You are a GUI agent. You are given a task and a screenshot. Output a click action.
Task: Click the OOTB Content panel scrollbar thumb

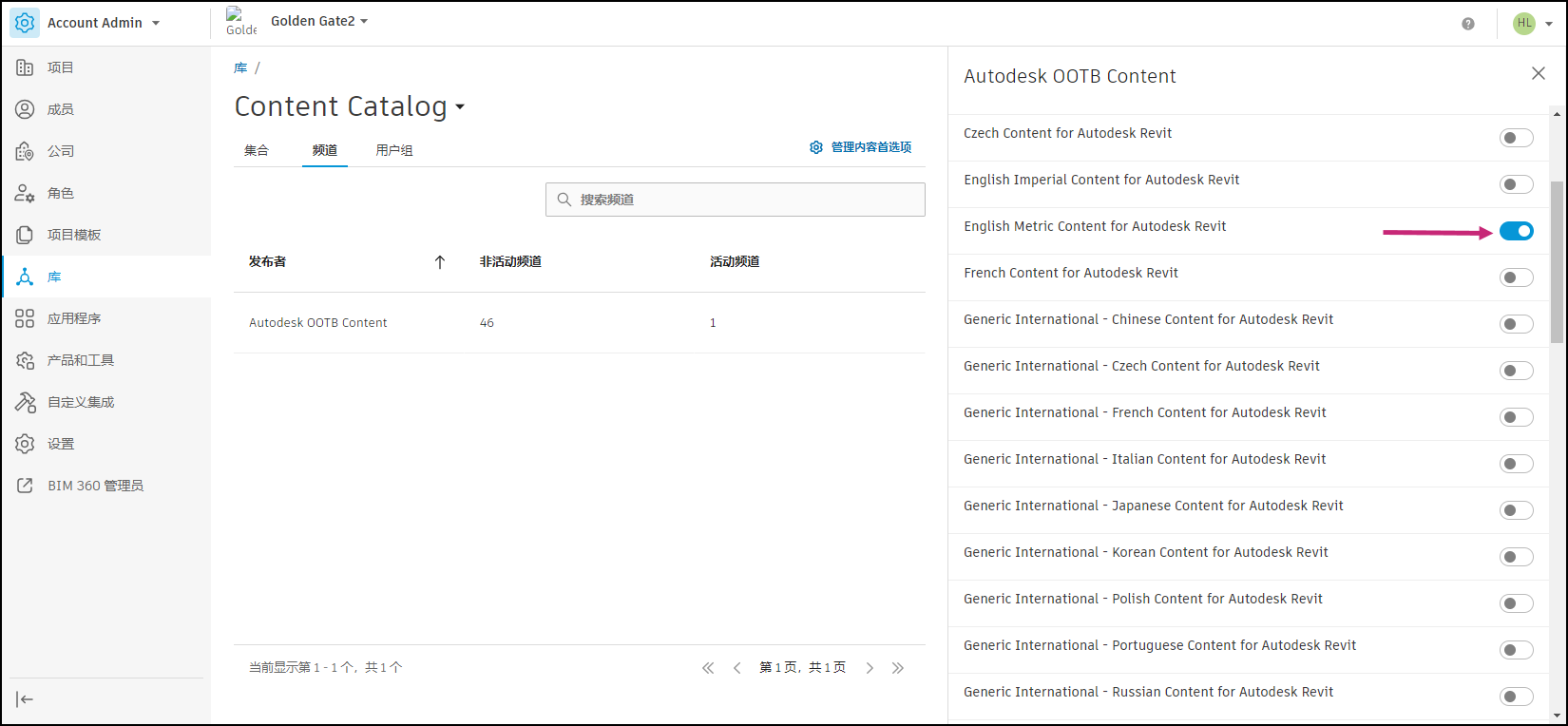pyautogui.click(x=1557, y=261)
